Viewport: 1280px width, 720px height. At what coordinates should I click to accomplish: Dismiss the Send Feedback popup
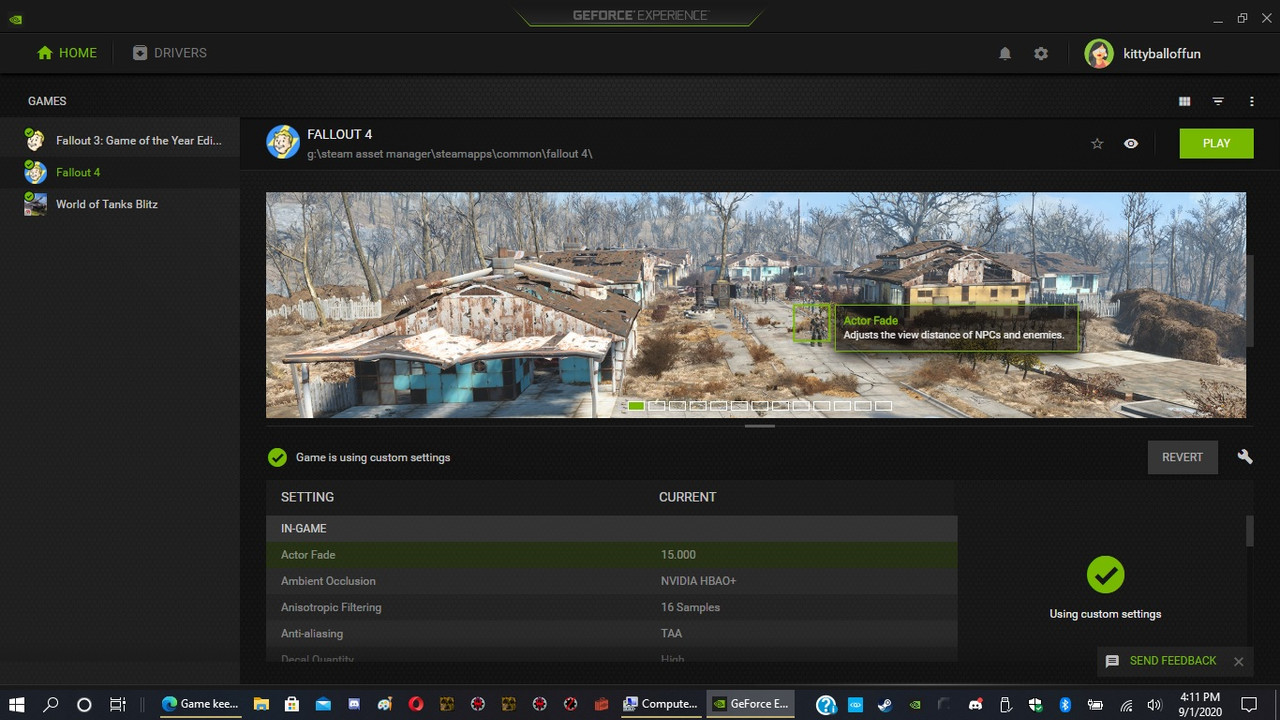1238,662
